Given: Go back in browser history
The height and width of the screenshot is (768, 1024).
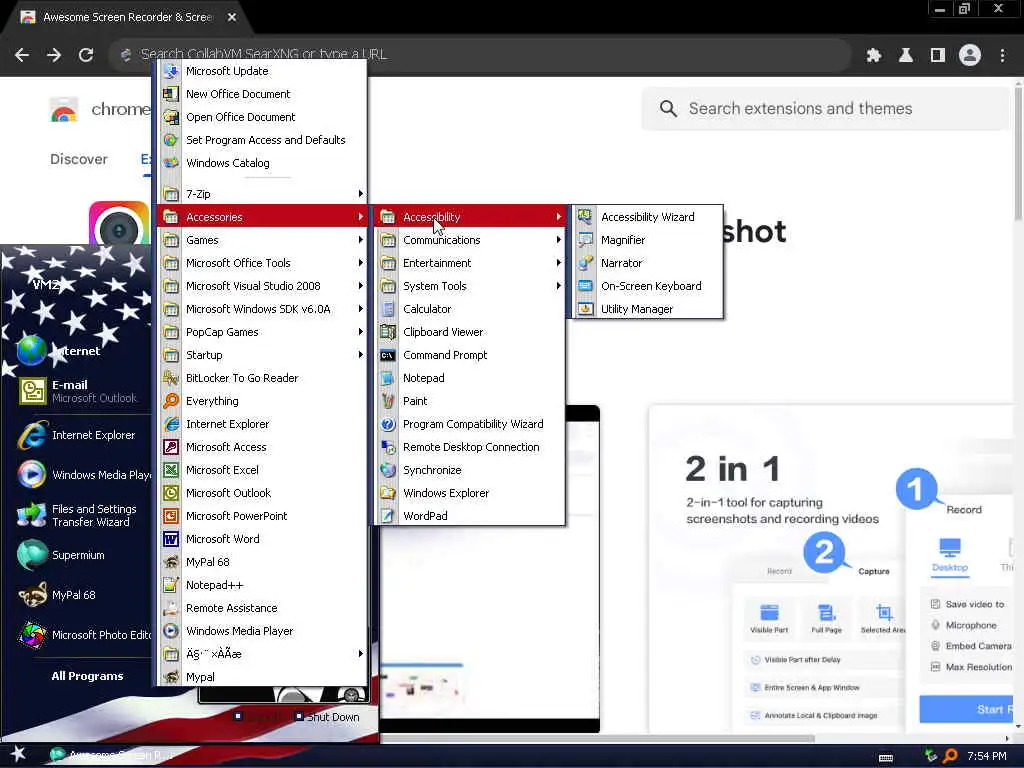Looking at the screenshot, I should [22, 55].
